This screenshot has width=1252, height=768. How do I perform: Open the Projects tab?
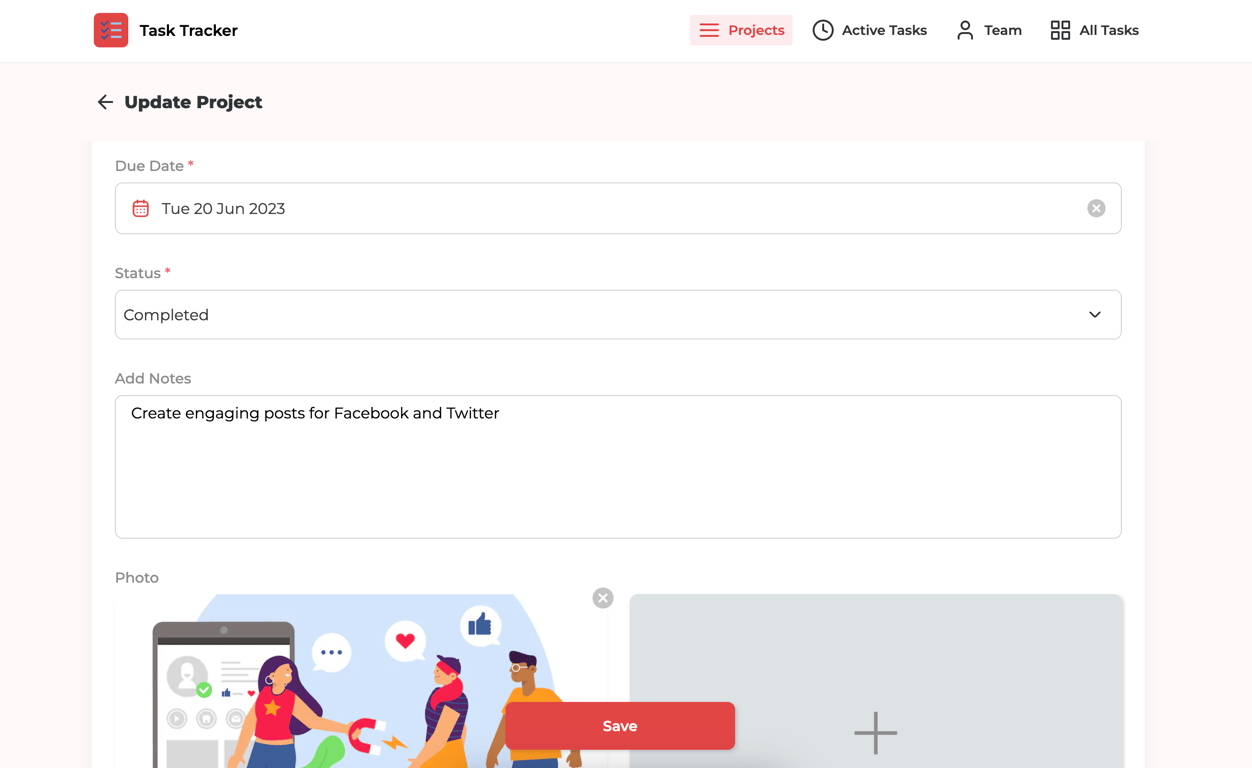click(741, 30)
